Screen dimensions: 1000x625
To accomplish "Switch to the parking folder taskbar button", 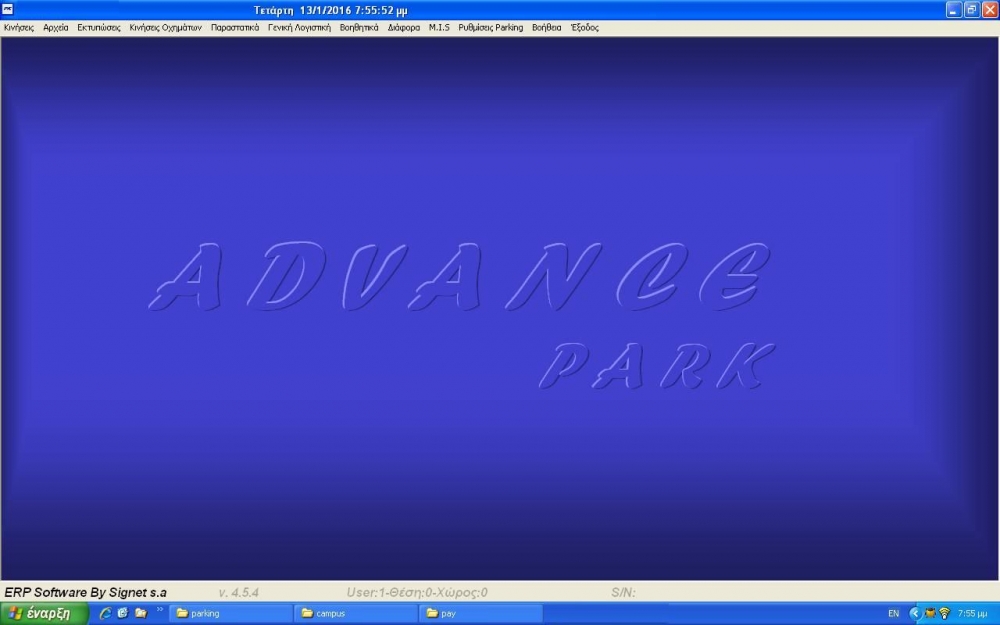I will tap(231, 614).
